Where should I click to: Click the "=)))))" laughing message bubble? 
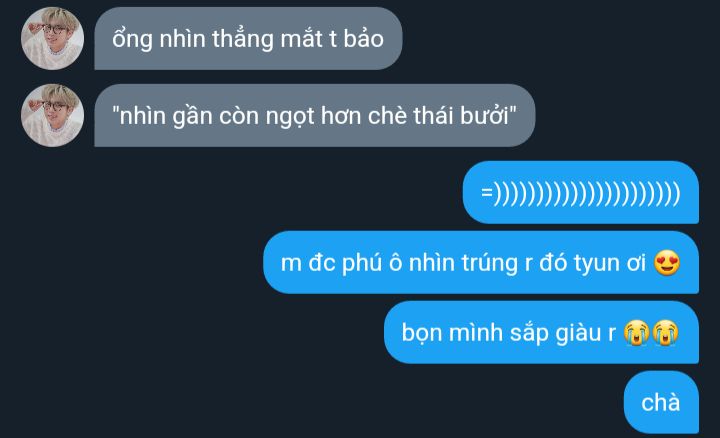coord(581,192)
